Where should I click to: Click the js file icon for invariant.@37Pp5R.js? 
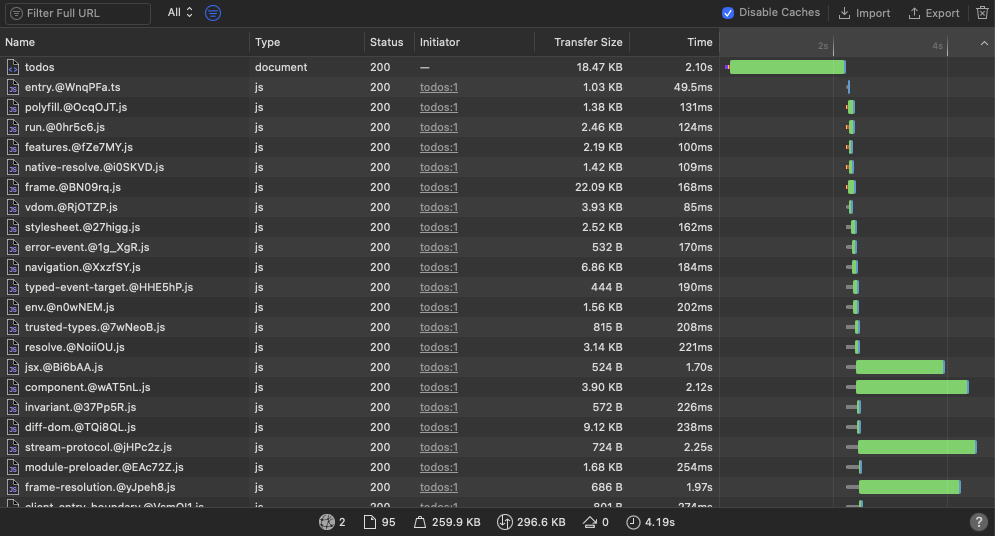[x=13, y=407]
